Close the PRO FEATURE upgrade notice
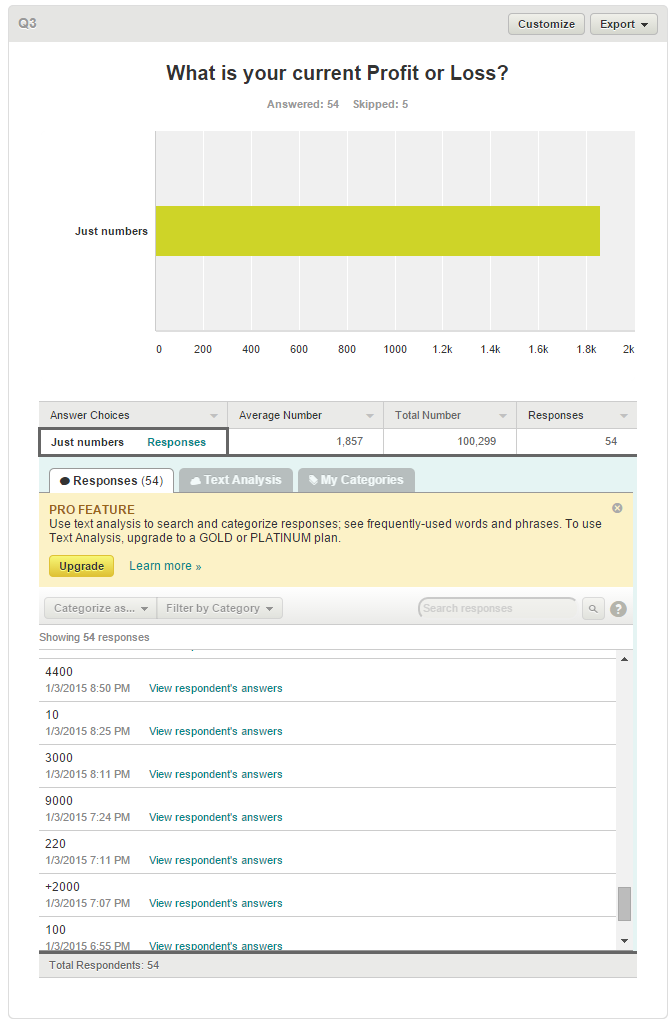The height and width of the screenshot is (1028, 672). tap(617, 508)
